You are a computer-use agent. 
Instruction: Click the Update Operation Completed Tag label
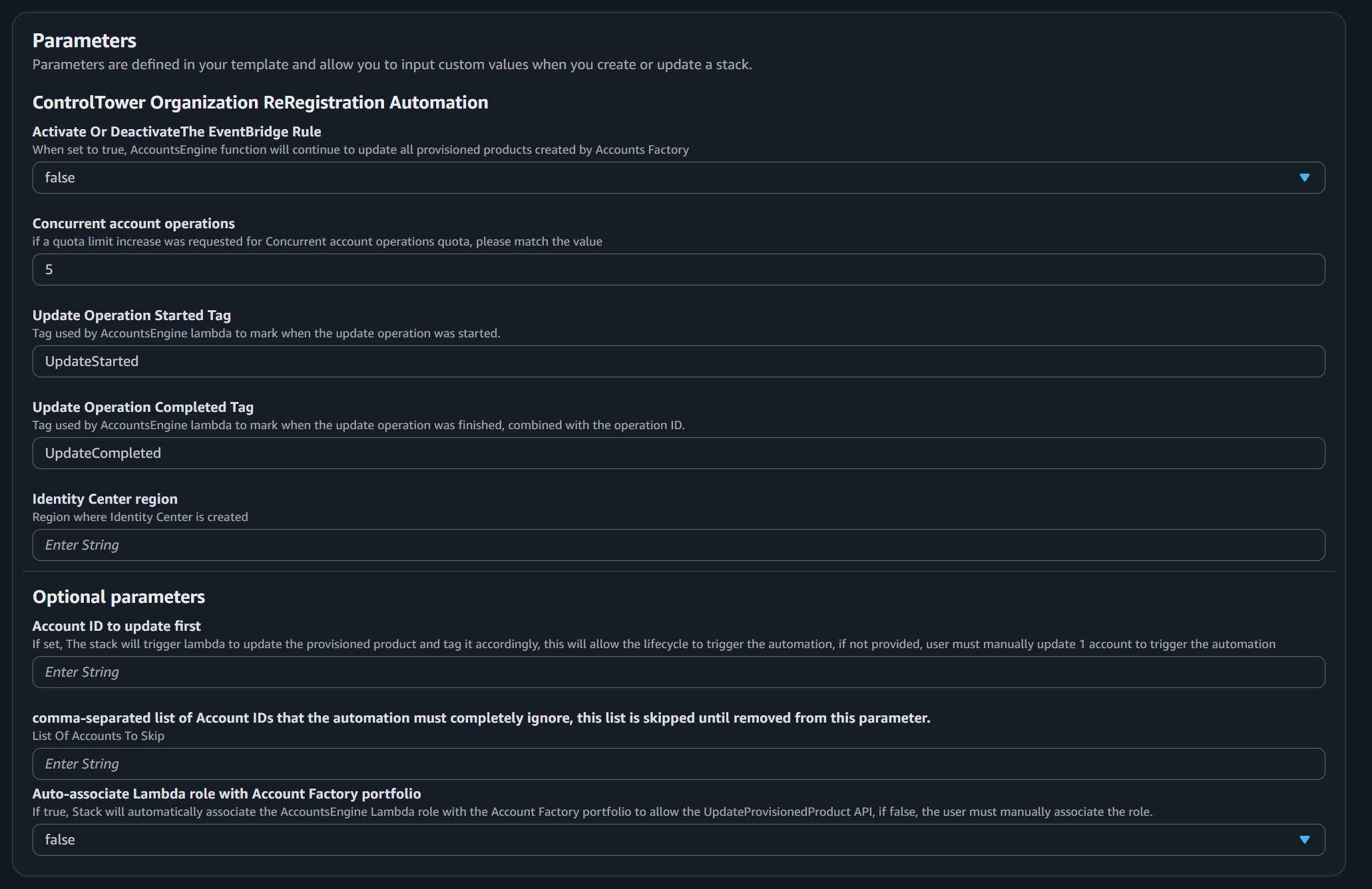click(x=143, y=407)
